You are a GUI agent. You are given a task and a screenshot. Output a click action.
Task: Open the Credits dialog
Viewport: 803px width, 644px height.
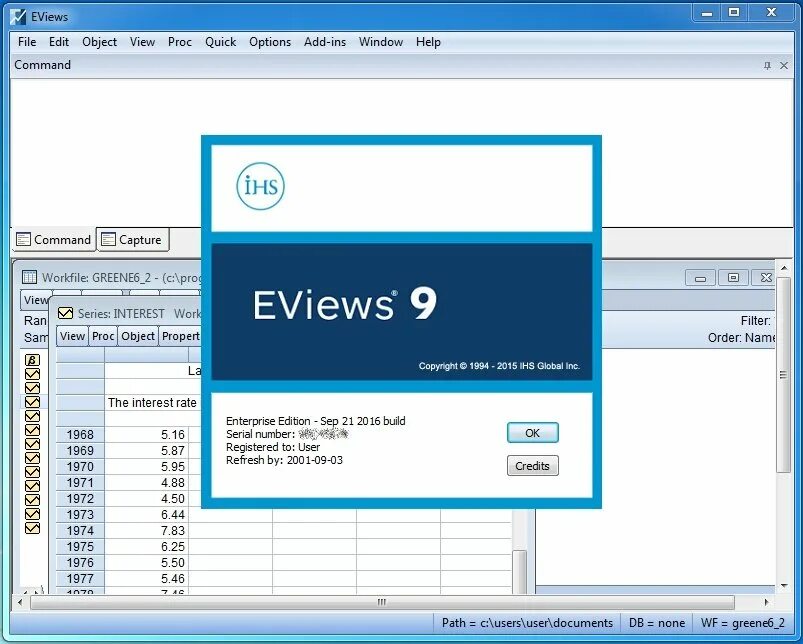click(532, 465)
